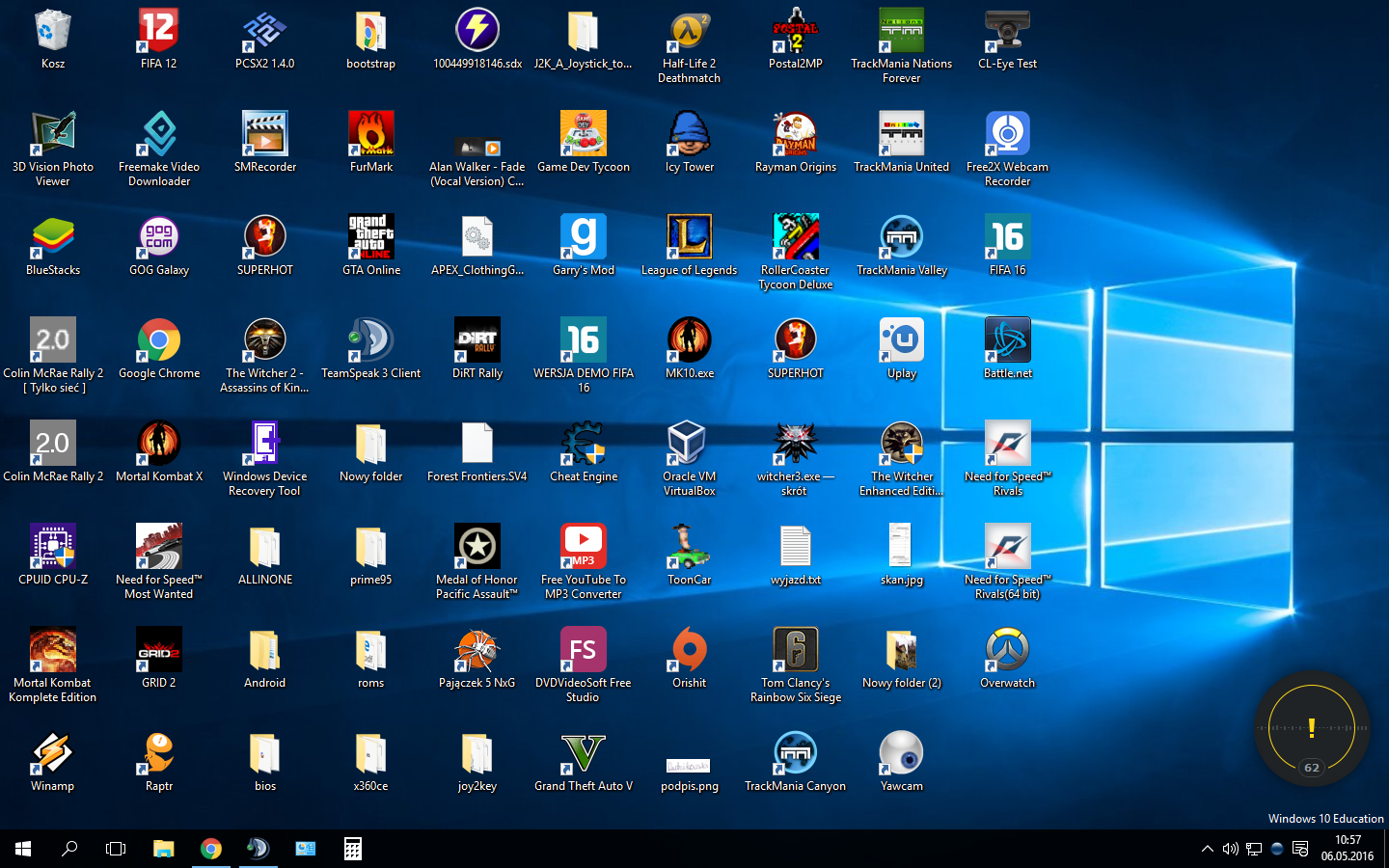
Task: Open 3D Vision Photo Viewer
Action: (x=53, y=134)
